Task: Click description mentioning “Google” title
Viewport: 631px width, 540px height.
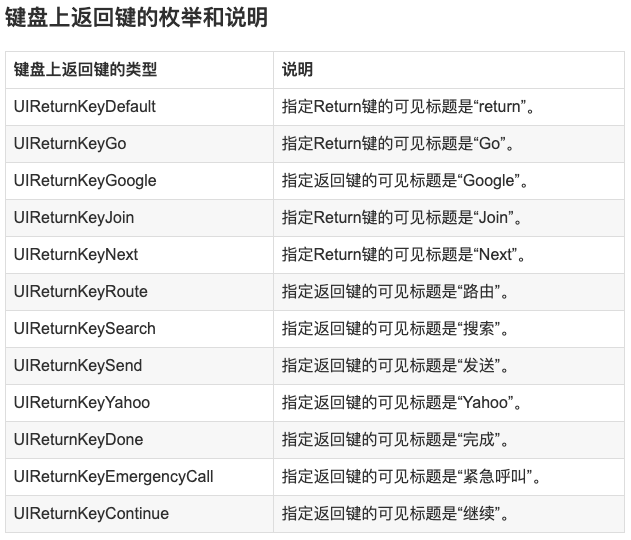Action: 449,181
